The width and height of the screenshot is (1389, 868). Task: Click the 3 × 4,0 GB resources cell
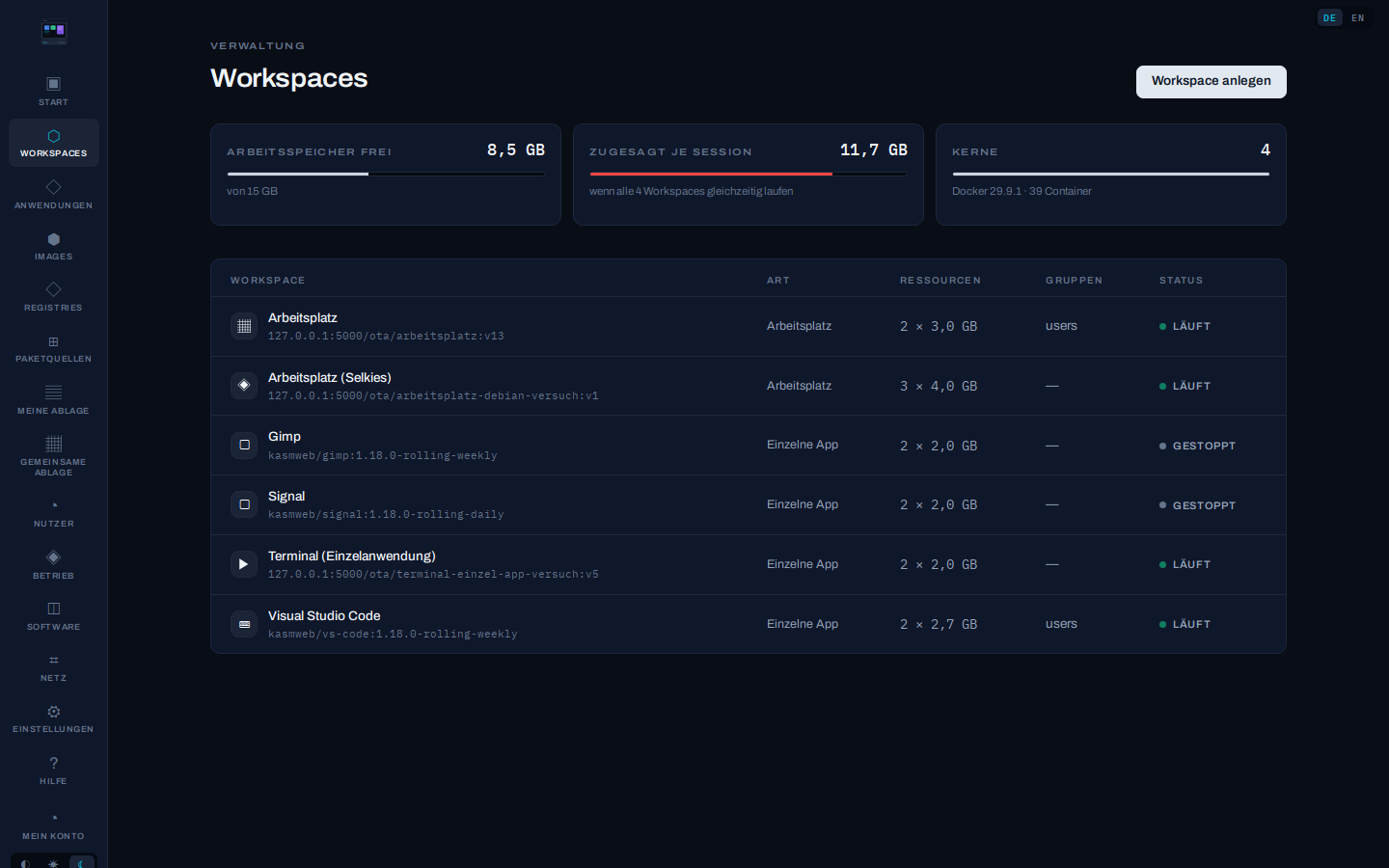pyautogui.click(x=939, y=386)
